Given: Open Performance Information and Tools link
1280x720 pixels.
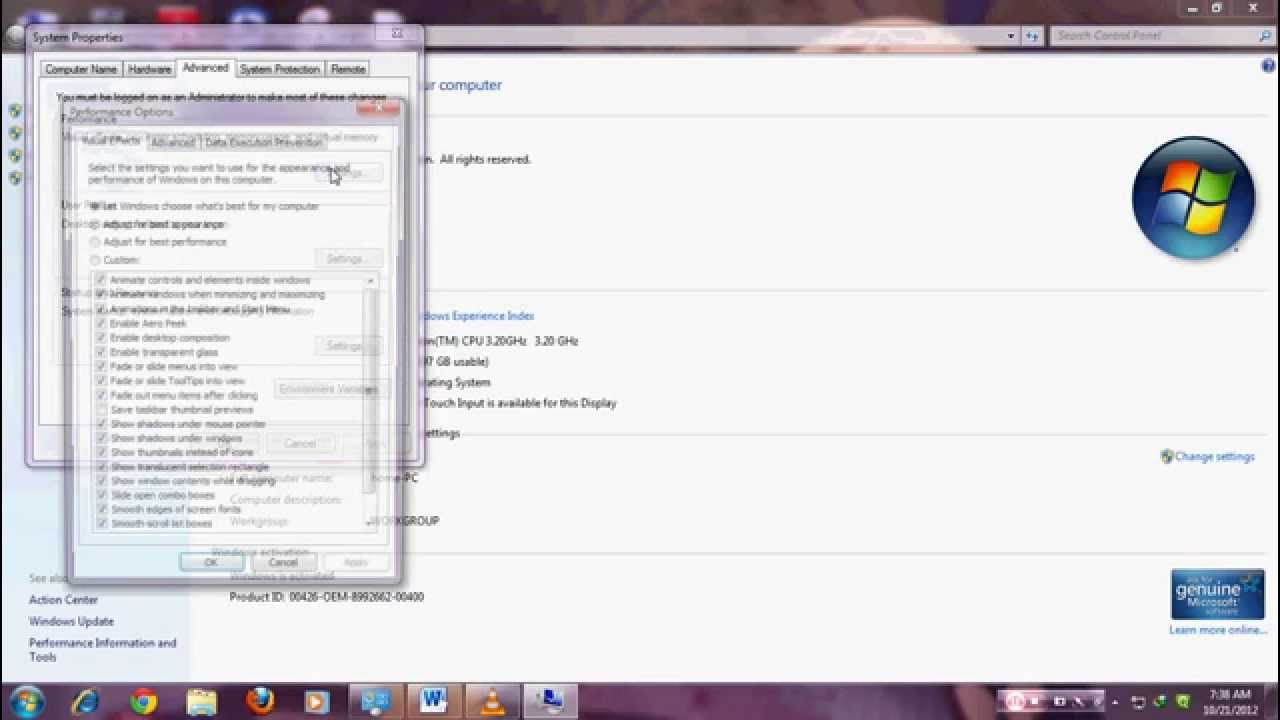Looking at the screenshot, I should pyautogui.click(x=102, y=650).
